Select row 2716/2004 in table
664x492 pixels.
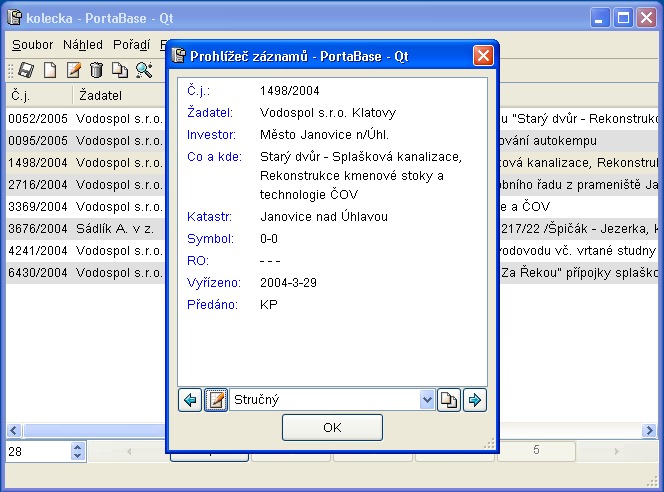pyautogui.click(x=86, y=185)
